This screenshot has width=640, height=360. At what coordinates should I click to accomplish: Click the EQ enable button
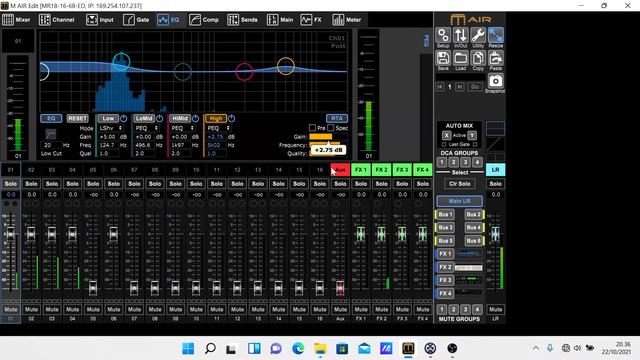(51, 118)
